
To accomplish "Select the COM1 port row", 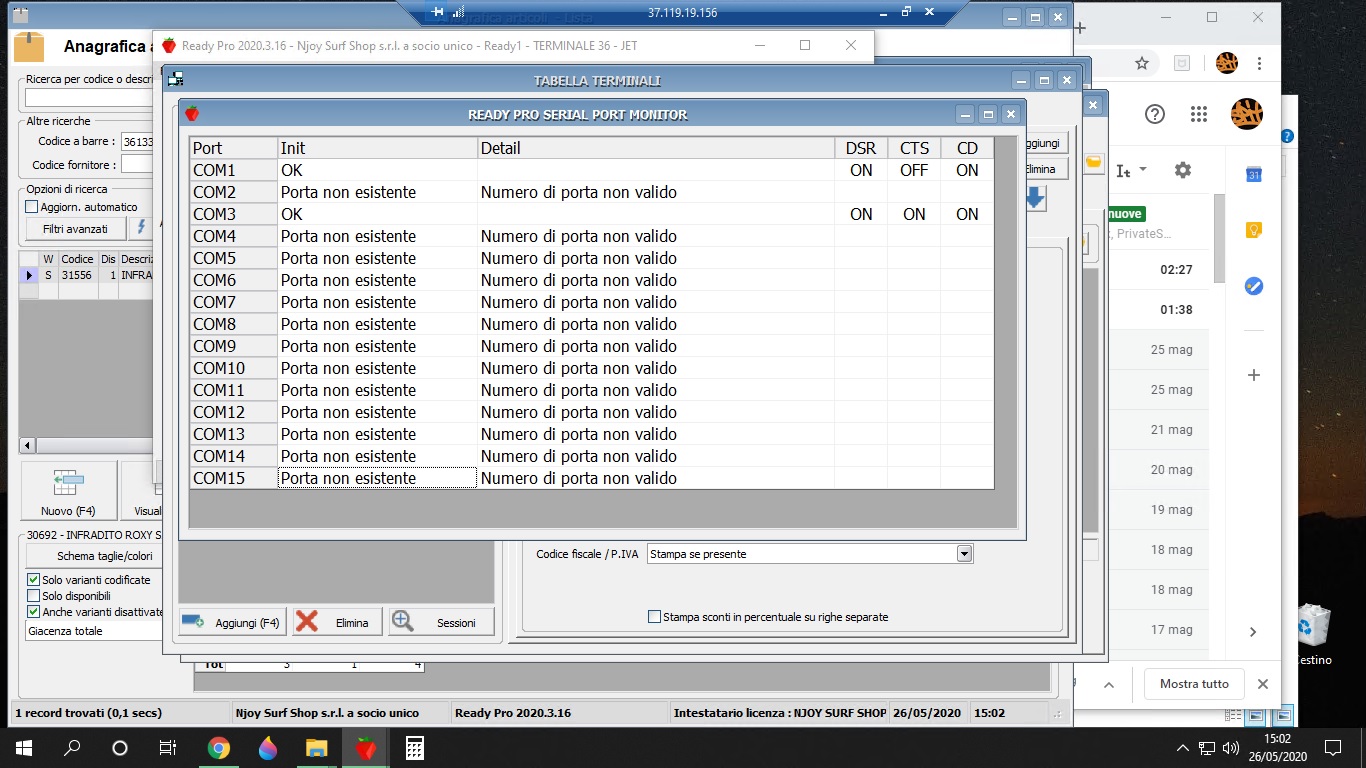I will click(x=592, y=170).
